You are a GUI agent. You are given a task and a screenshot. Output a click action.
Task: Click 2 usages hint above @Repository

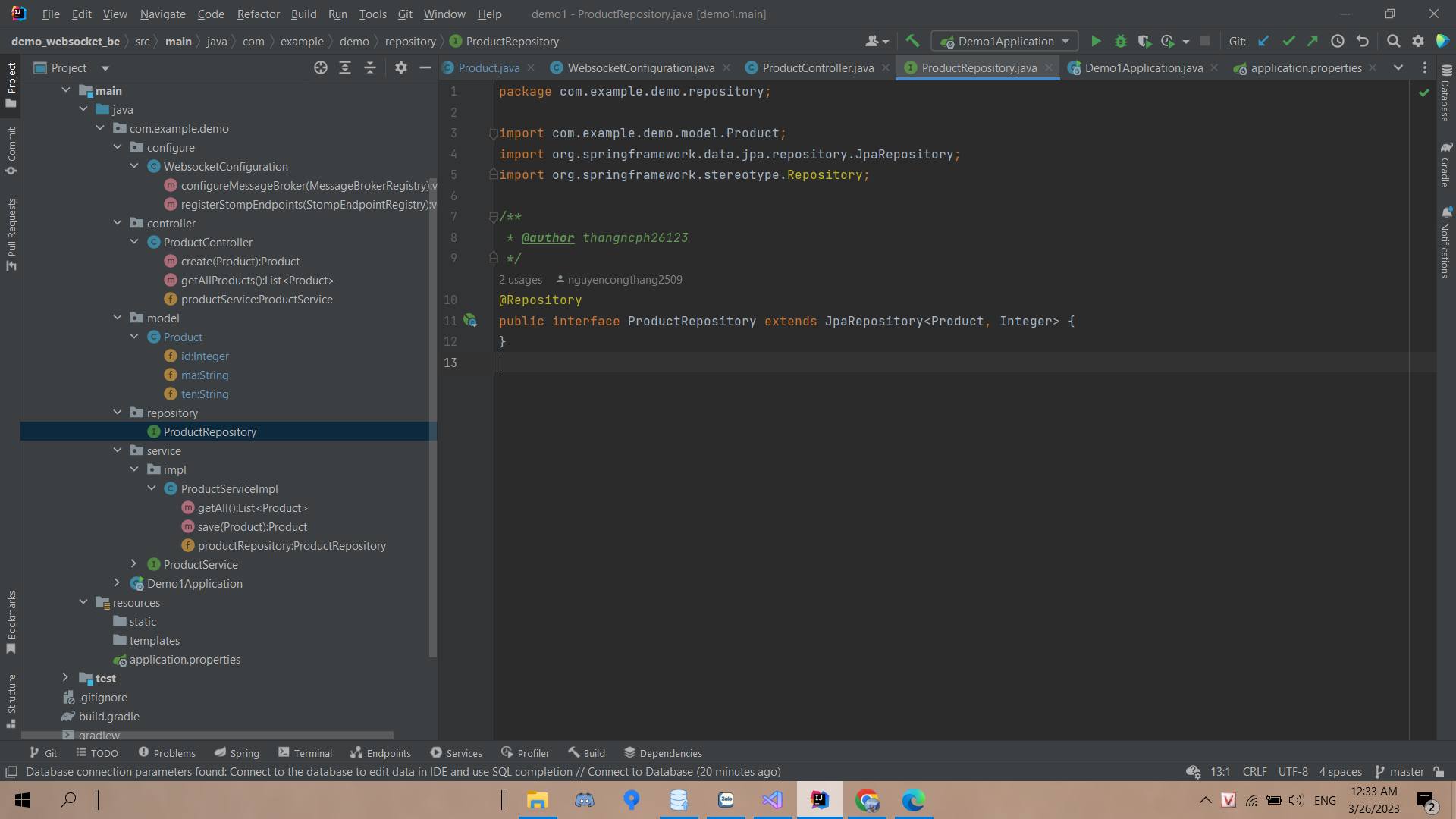pos(520,280)
